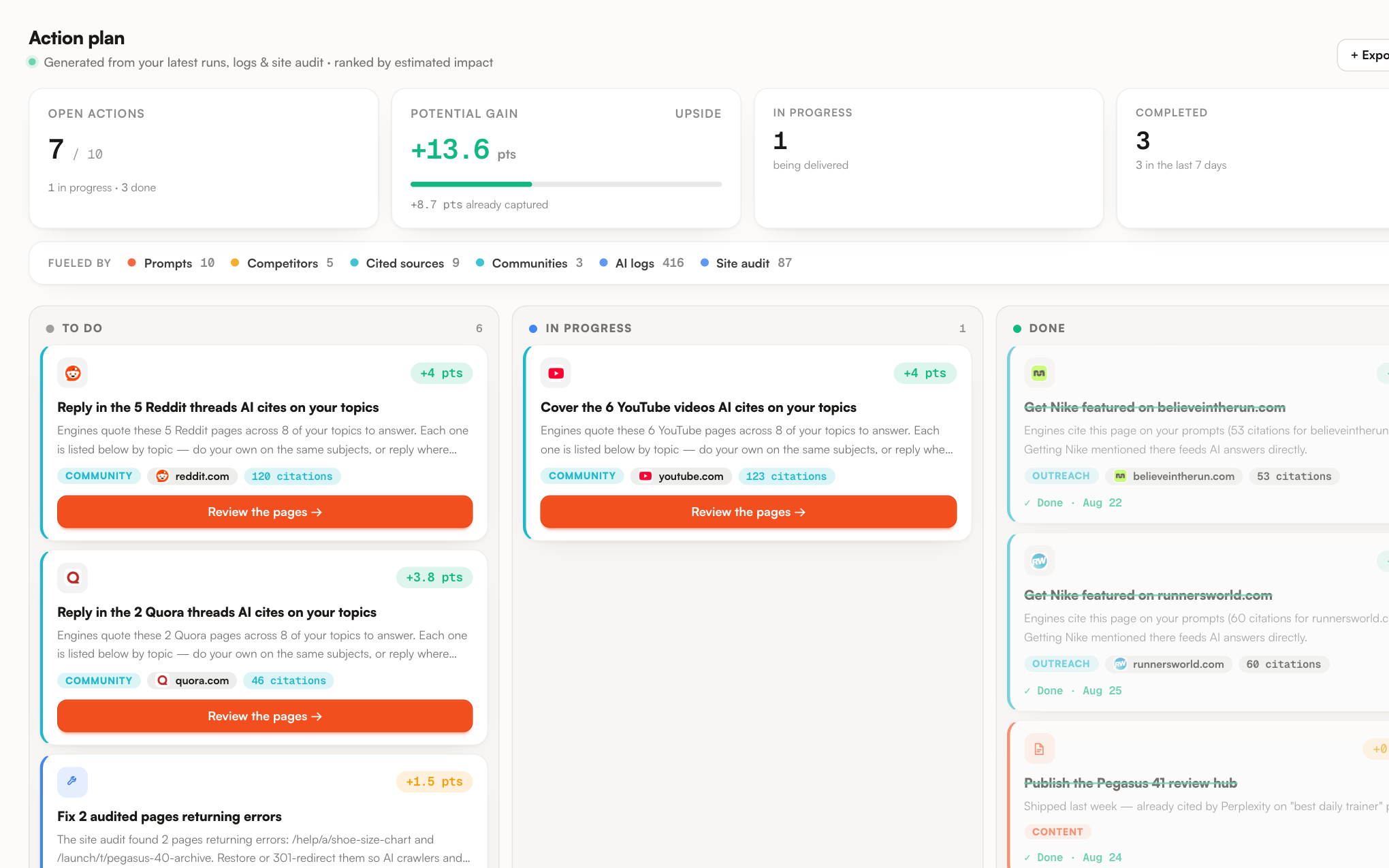Open Get Nike featured on believeintherun.com title
The height and width of the screenshot is (868, 1389).
click(1155, 407)
